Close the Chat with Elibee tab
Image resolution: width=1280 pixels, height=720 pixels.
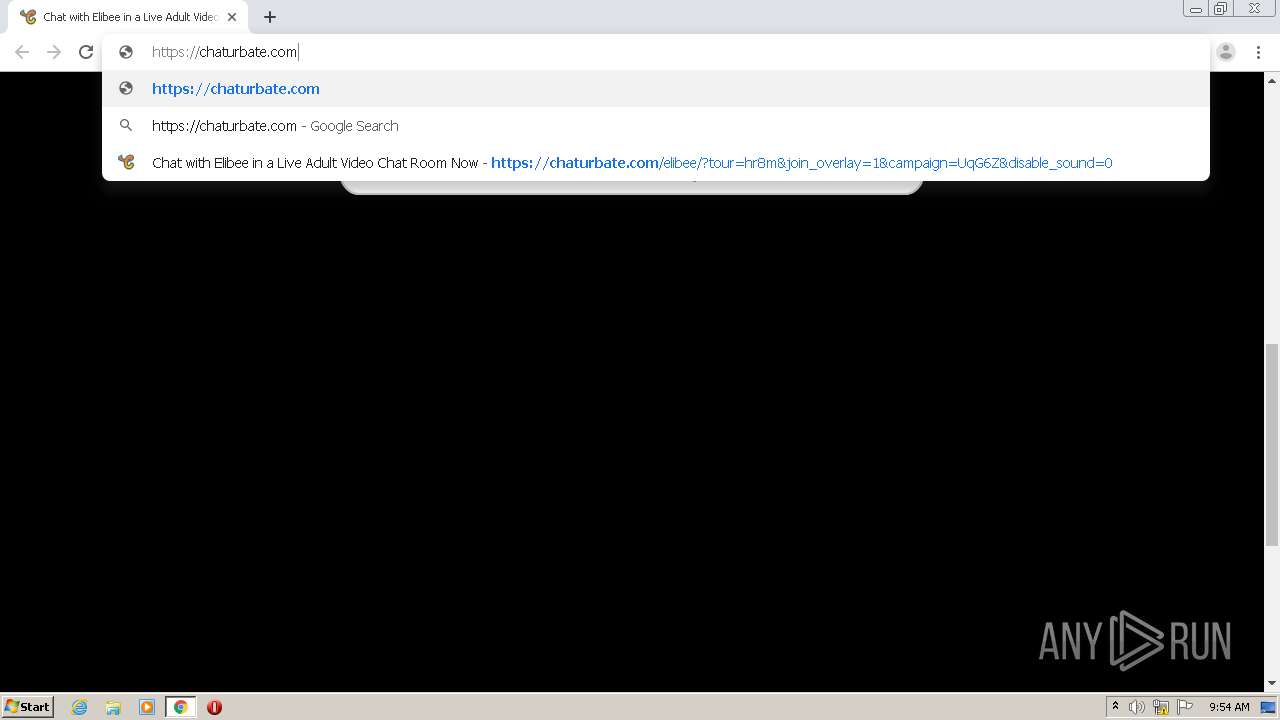232,17
